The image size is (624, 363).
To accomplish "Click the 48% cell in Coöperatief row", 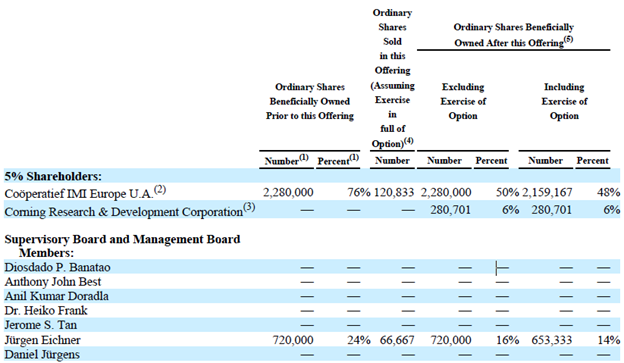I will pos(608,193).
